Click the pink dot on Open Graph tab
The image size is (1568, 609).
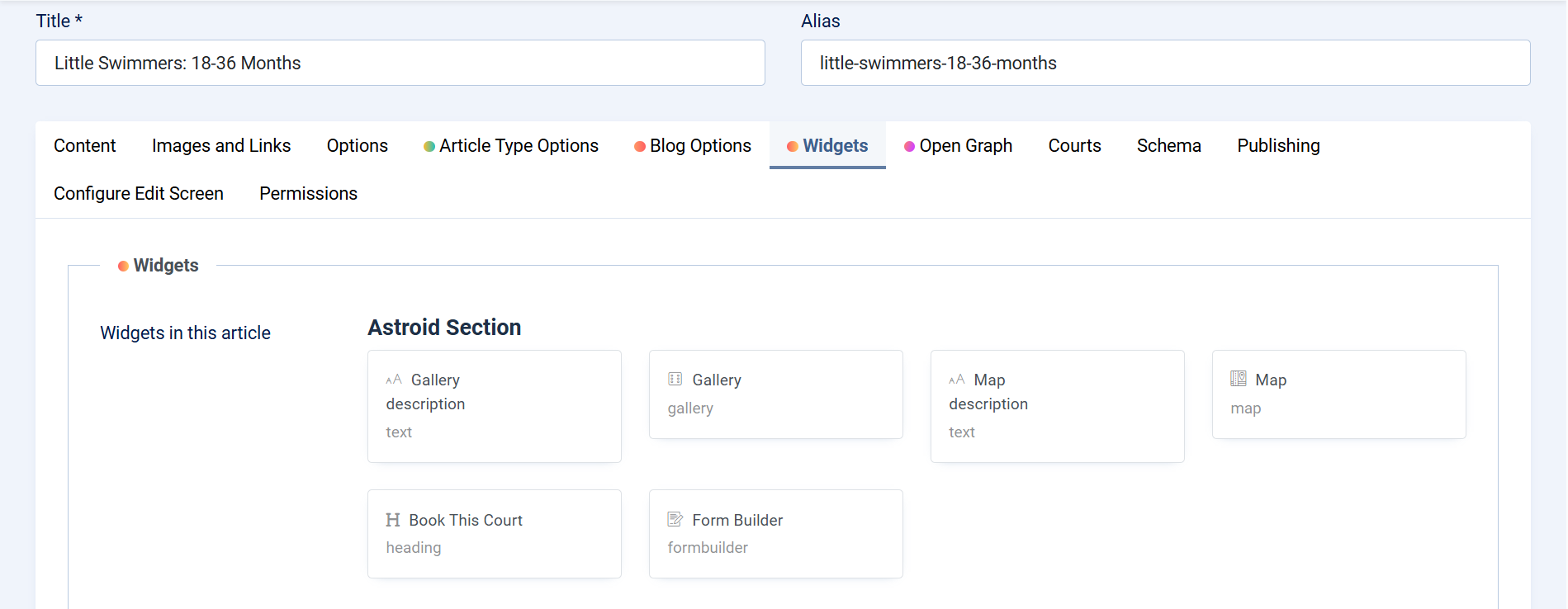click(909, 146)
